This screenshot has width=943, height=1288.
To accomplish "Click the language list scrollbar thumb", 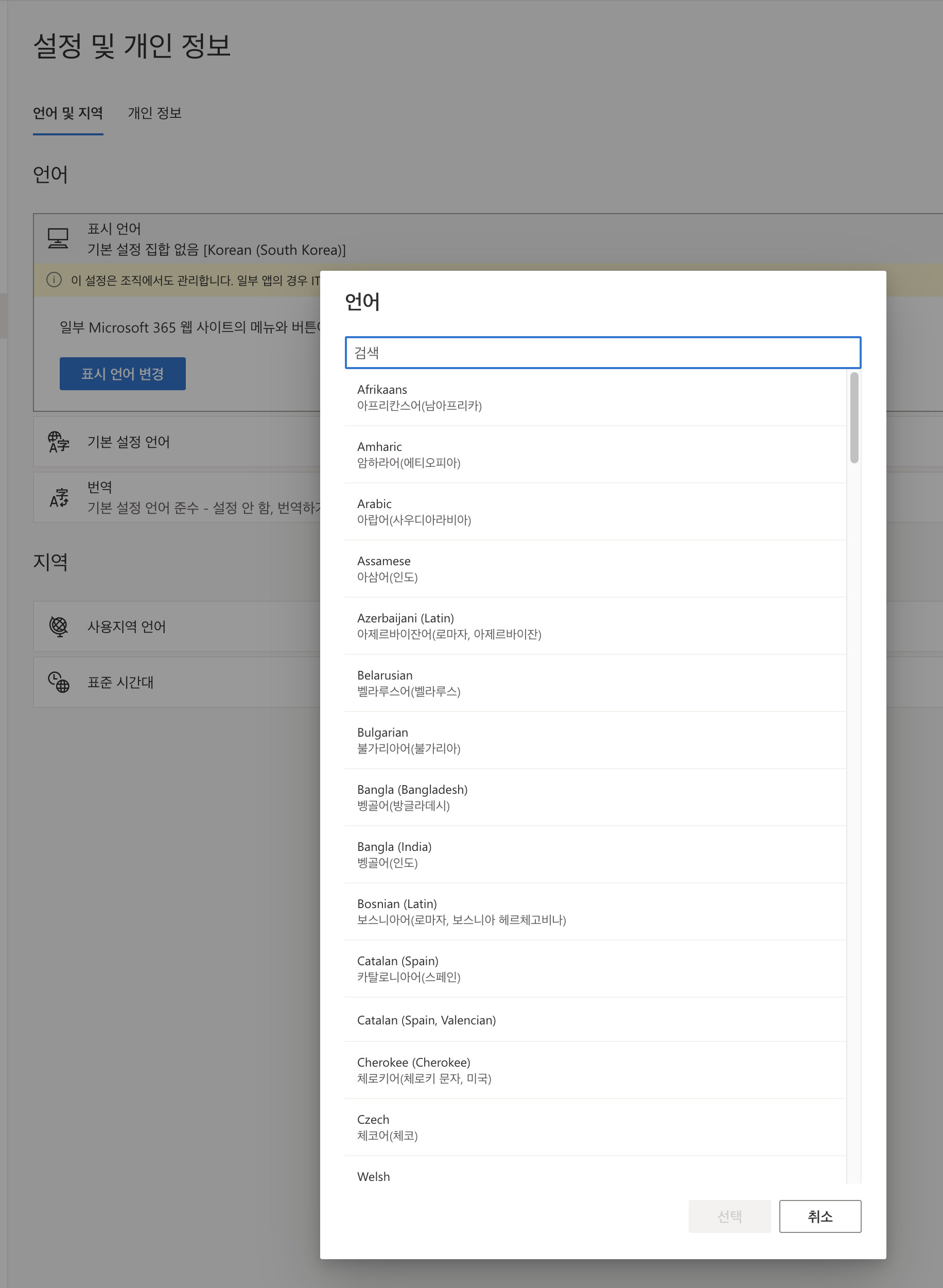I will click(854, 417).
